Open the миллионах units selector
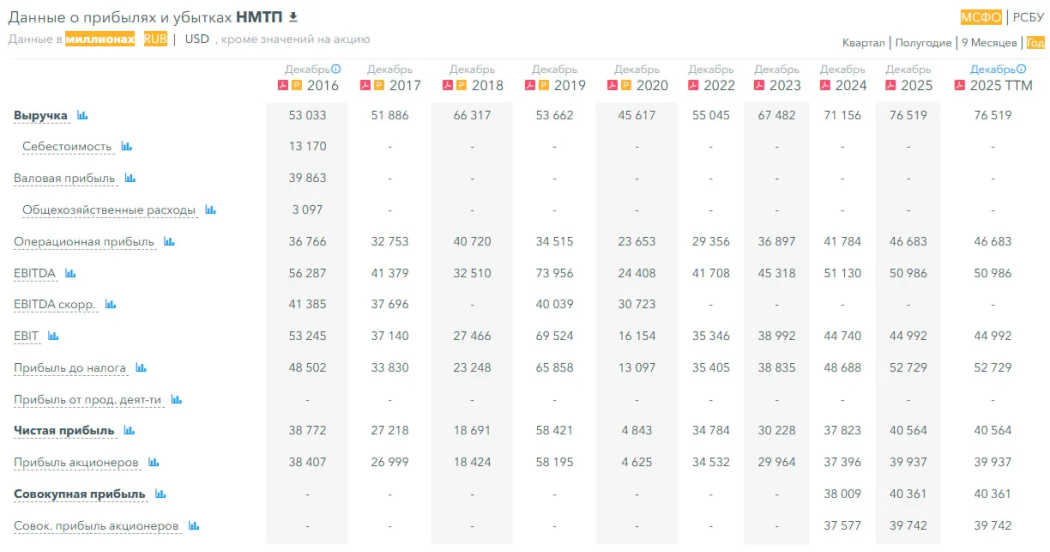Viewport: 1050px width, 552px height. (x=100, y=39)
